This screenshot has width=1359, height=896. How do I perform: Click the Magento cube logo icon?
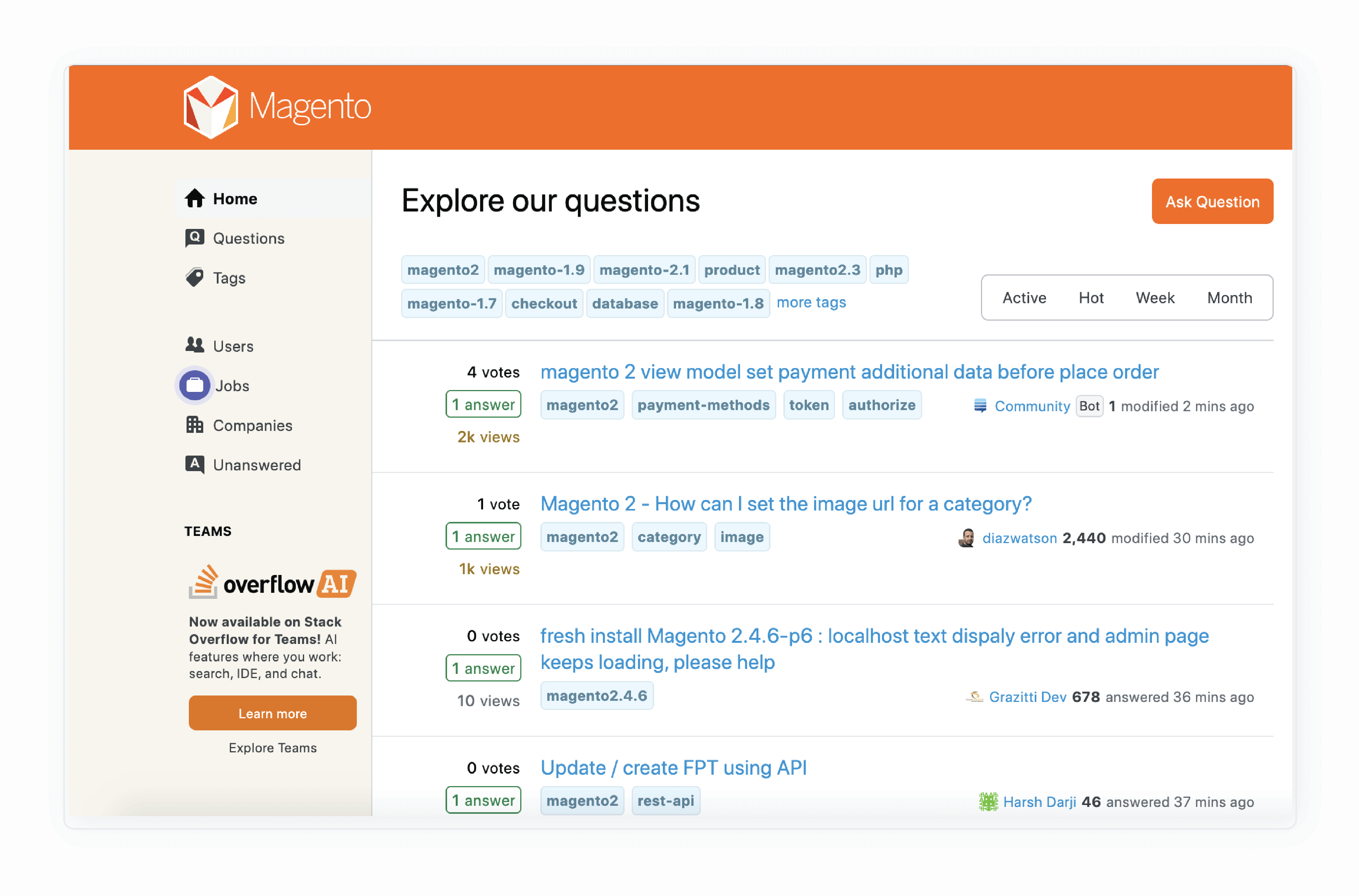(210, 107)
